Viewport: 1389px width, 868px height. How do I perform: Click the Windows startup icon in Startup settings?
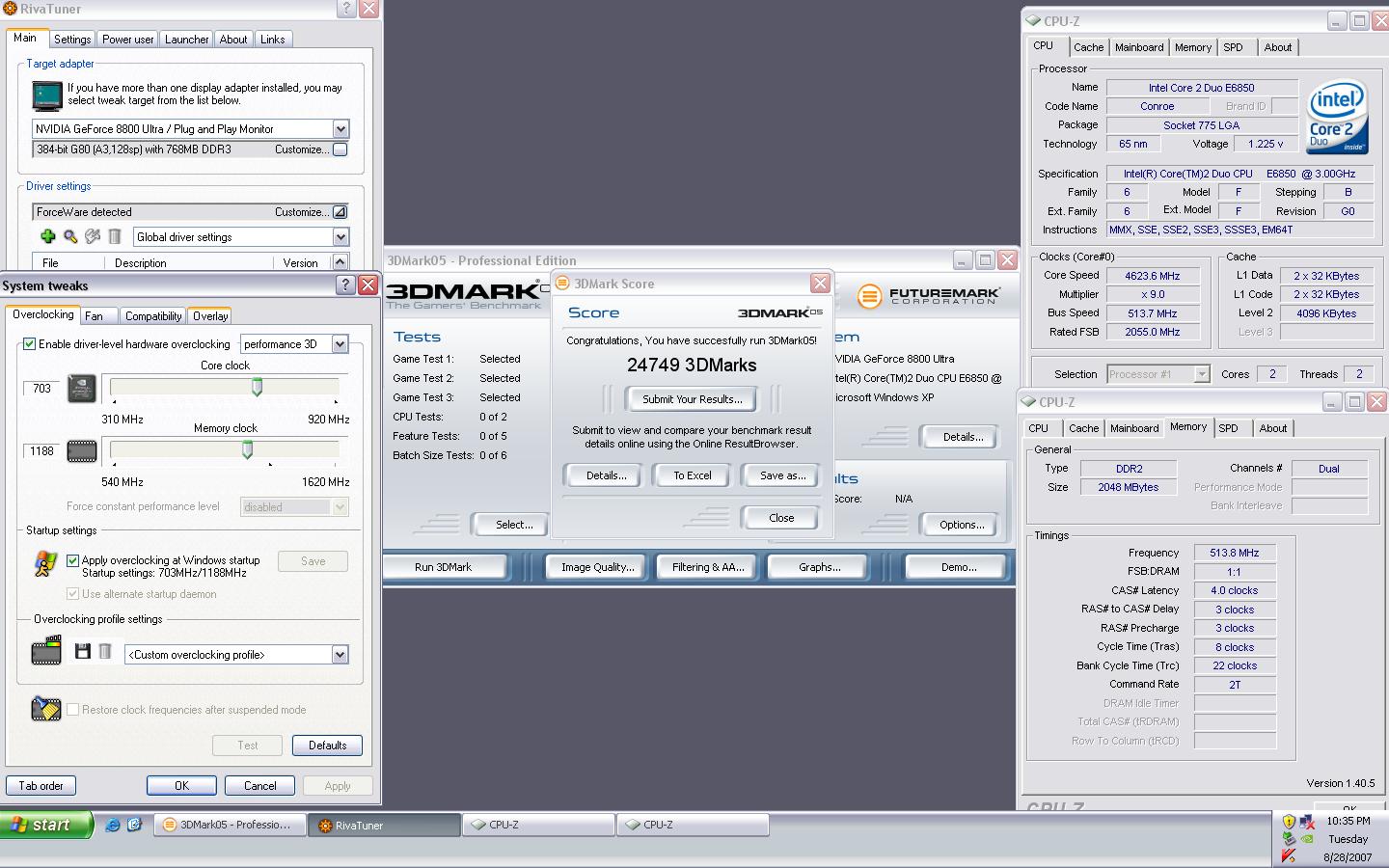point(44,563)
